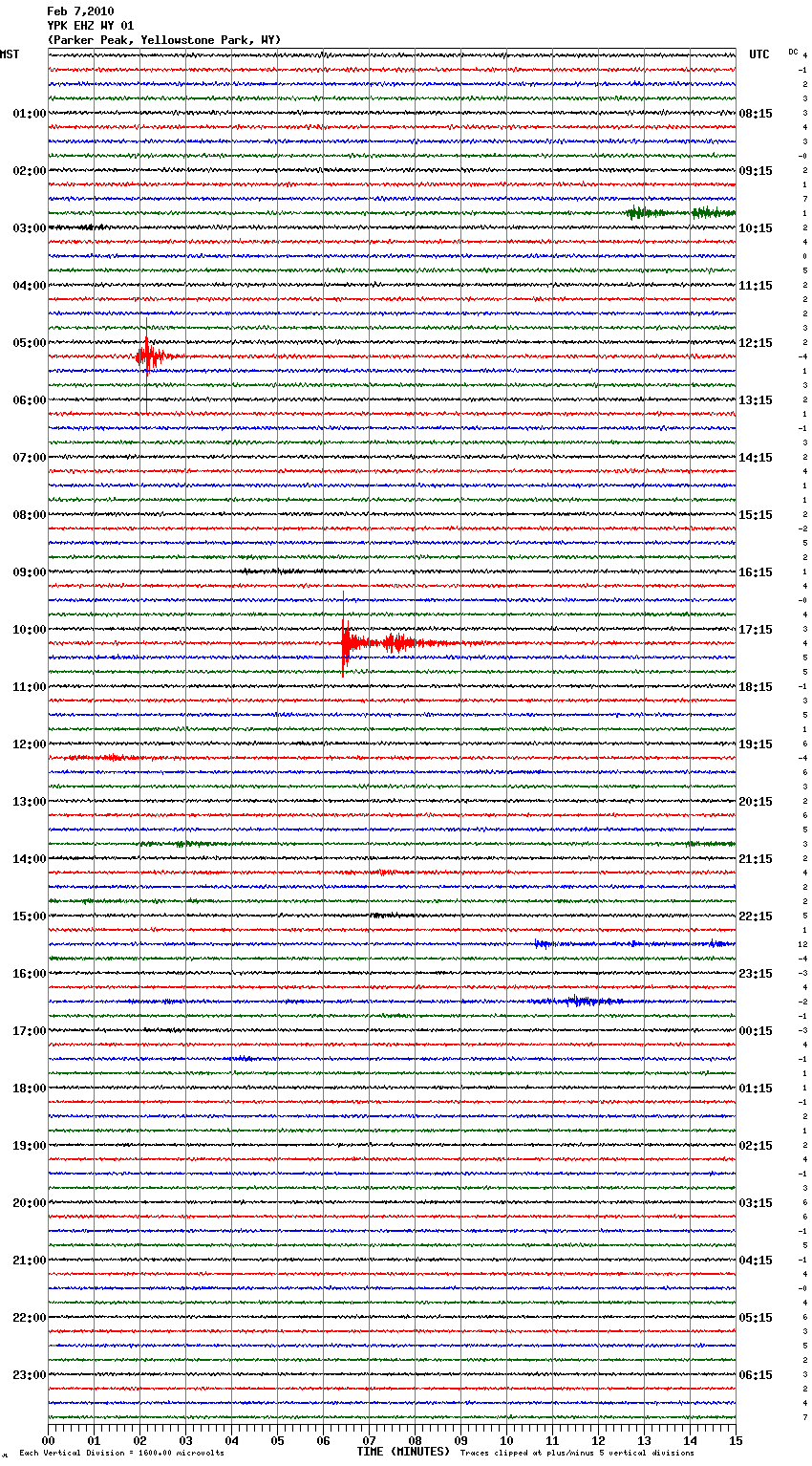
Task: Click the '05:00' MST time label
Action: click(30, 343)
